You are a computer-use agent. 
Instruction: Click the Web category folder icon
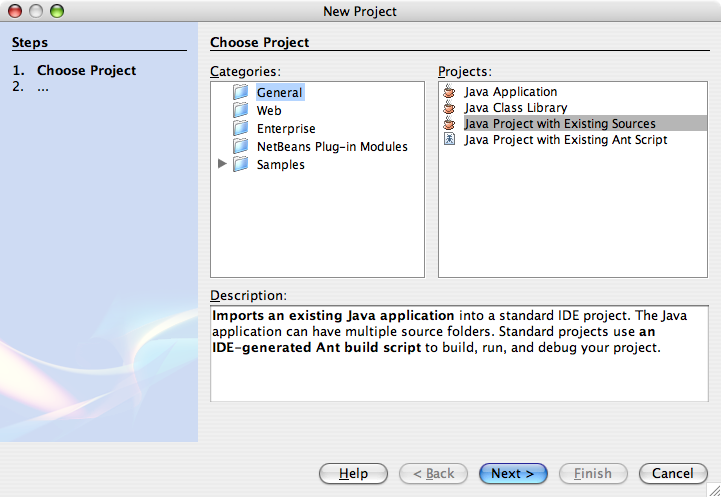pos(240,111)
